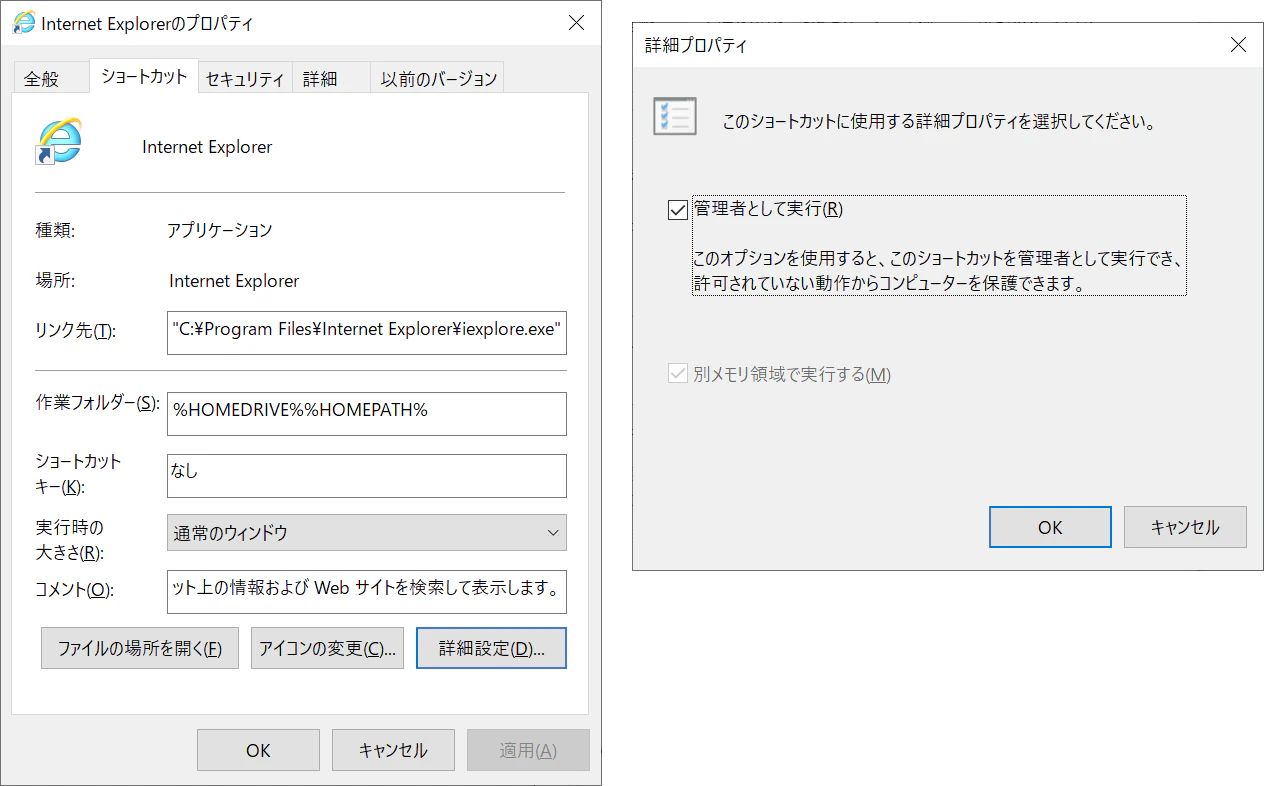Click the 管理者として実行 option description text
The width and height of the screenshot is (1277, 786).
pos(939,271)
